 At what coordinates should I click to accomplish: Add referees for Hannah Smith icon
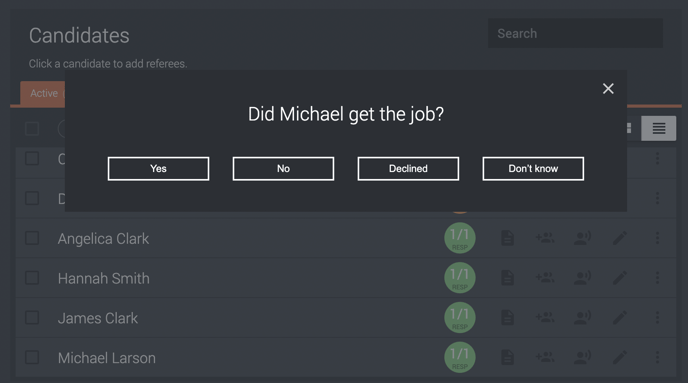tap(545, 277)
